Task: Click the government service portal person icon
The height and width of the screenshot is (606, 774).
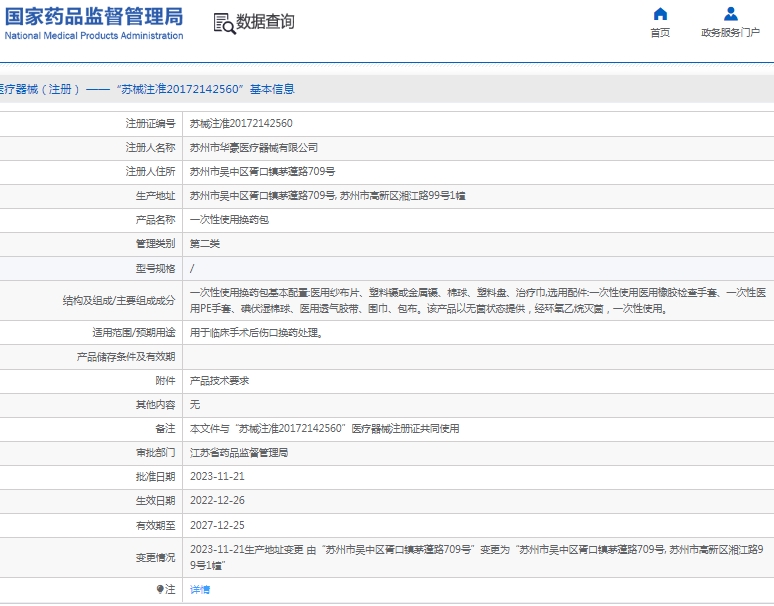Action: point(731,14)
